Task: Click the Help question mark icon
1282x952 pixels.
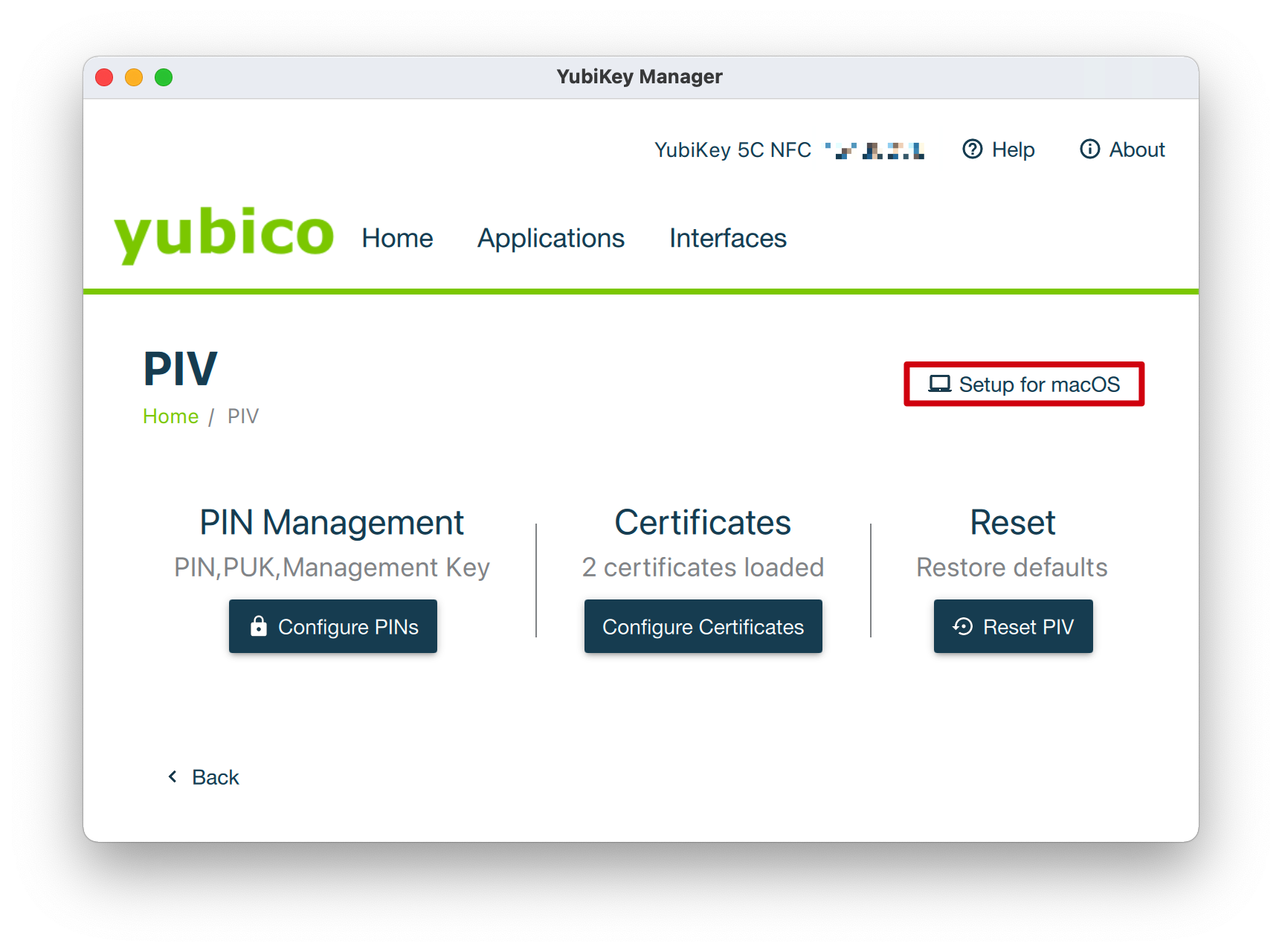Action: coord(972,149)
